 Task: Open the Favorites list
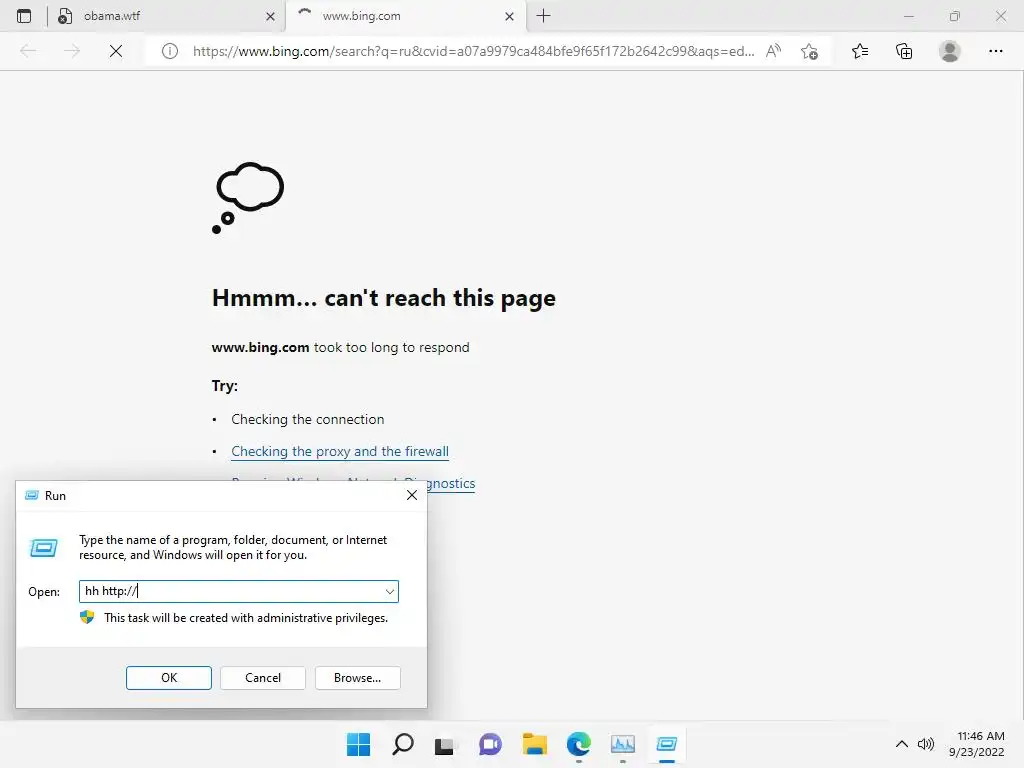(860, 51)
